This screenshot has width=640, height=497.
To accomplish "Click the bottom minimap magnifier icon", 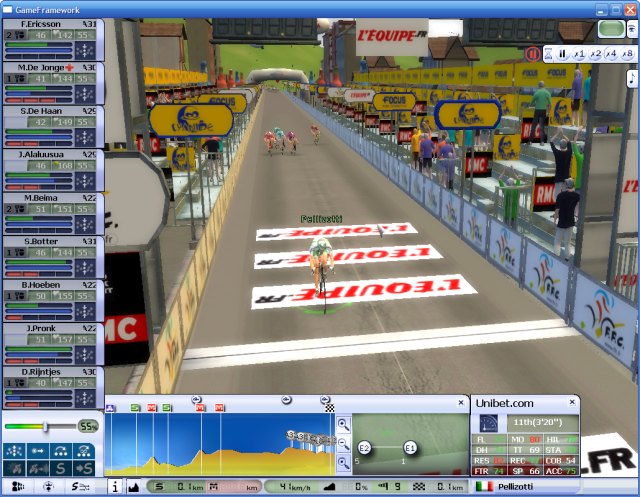I will click(343, 463).
